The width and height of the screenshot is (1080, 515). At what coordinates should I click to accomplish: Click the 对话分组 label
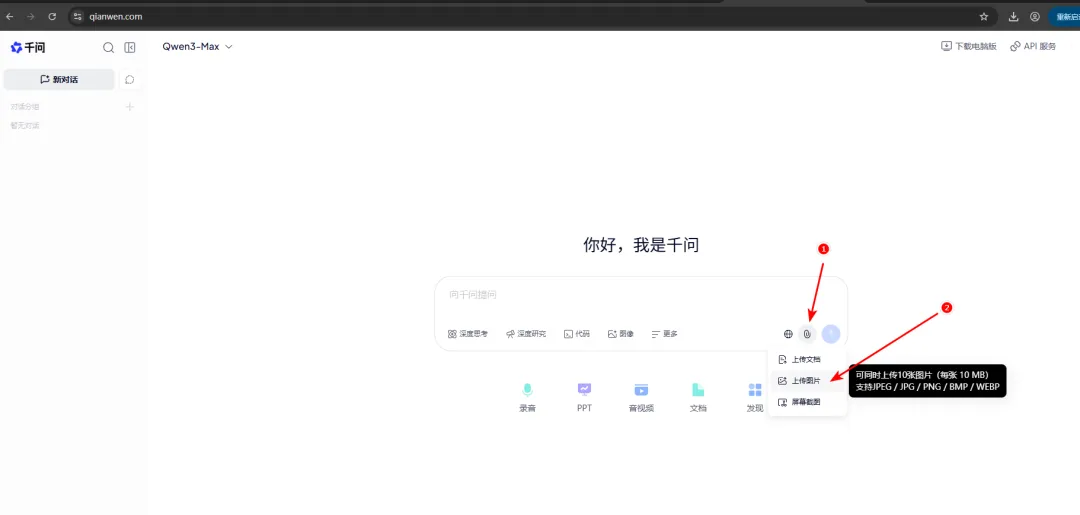pyautogui.click(x=25, y=107)
